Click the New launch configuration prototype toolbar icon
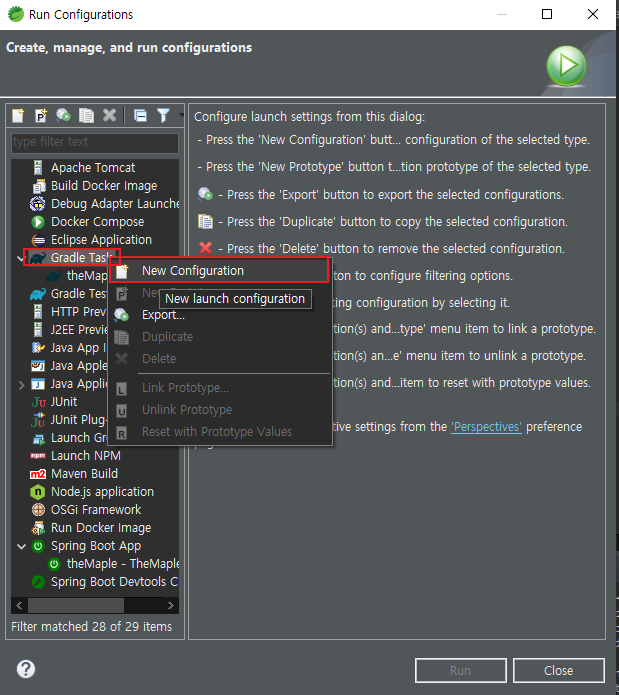 point(41,116)
